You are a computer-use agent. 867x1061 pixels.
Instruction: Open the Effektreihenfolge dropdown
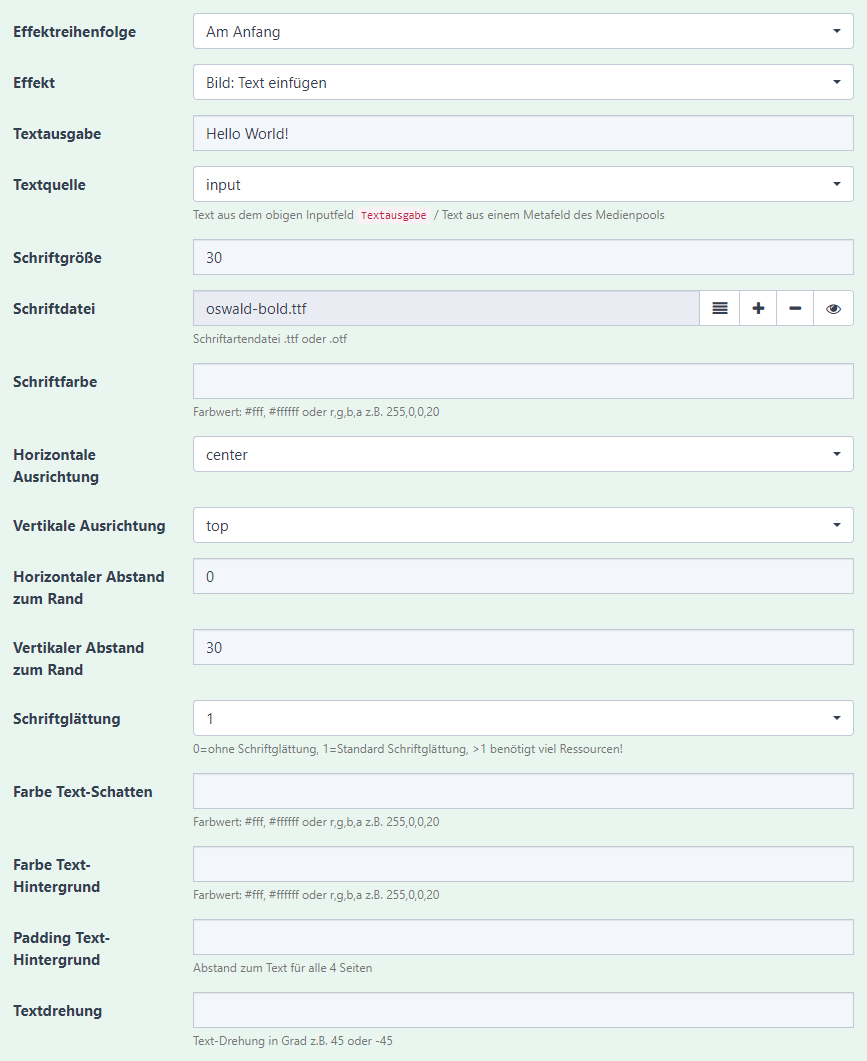(x=523, y=31)
